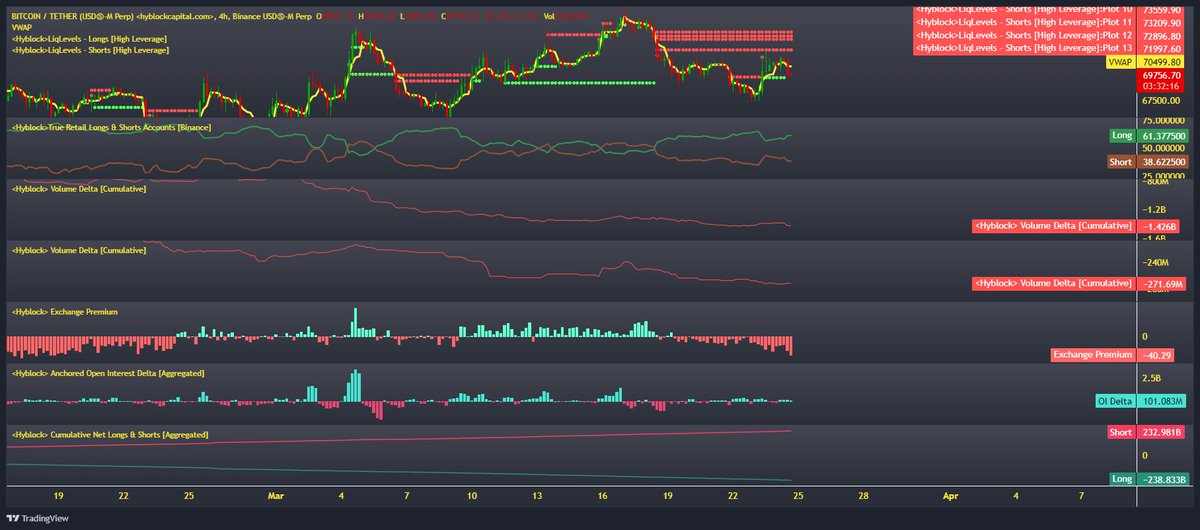Click the Shorts Plot 10 price label
1200x530 pixels.
(1024, 10)
